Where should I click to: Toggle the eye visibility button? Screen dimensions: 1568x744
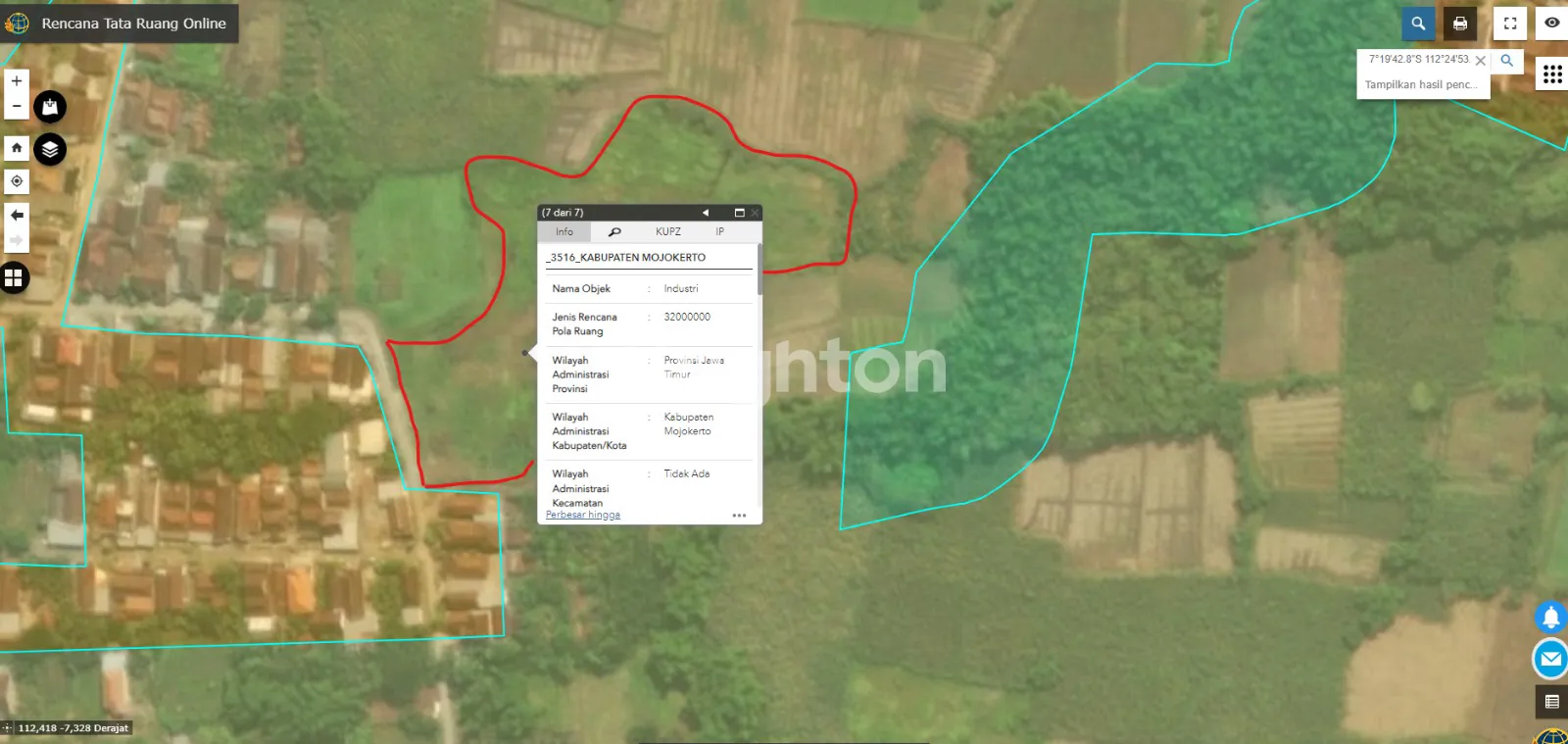[1551, 23]
